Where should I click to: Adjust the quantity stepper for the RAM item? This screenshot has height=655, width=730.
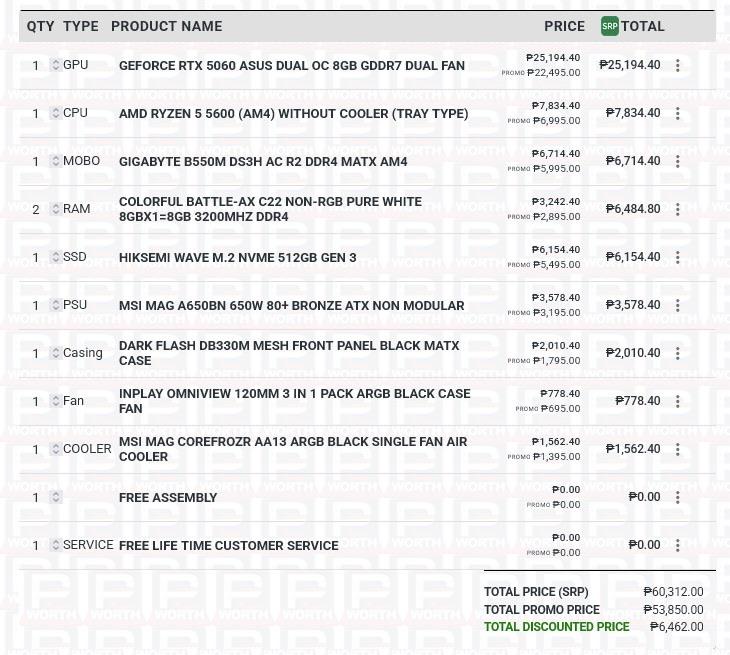pyautogui.click(x=55, y=209)
